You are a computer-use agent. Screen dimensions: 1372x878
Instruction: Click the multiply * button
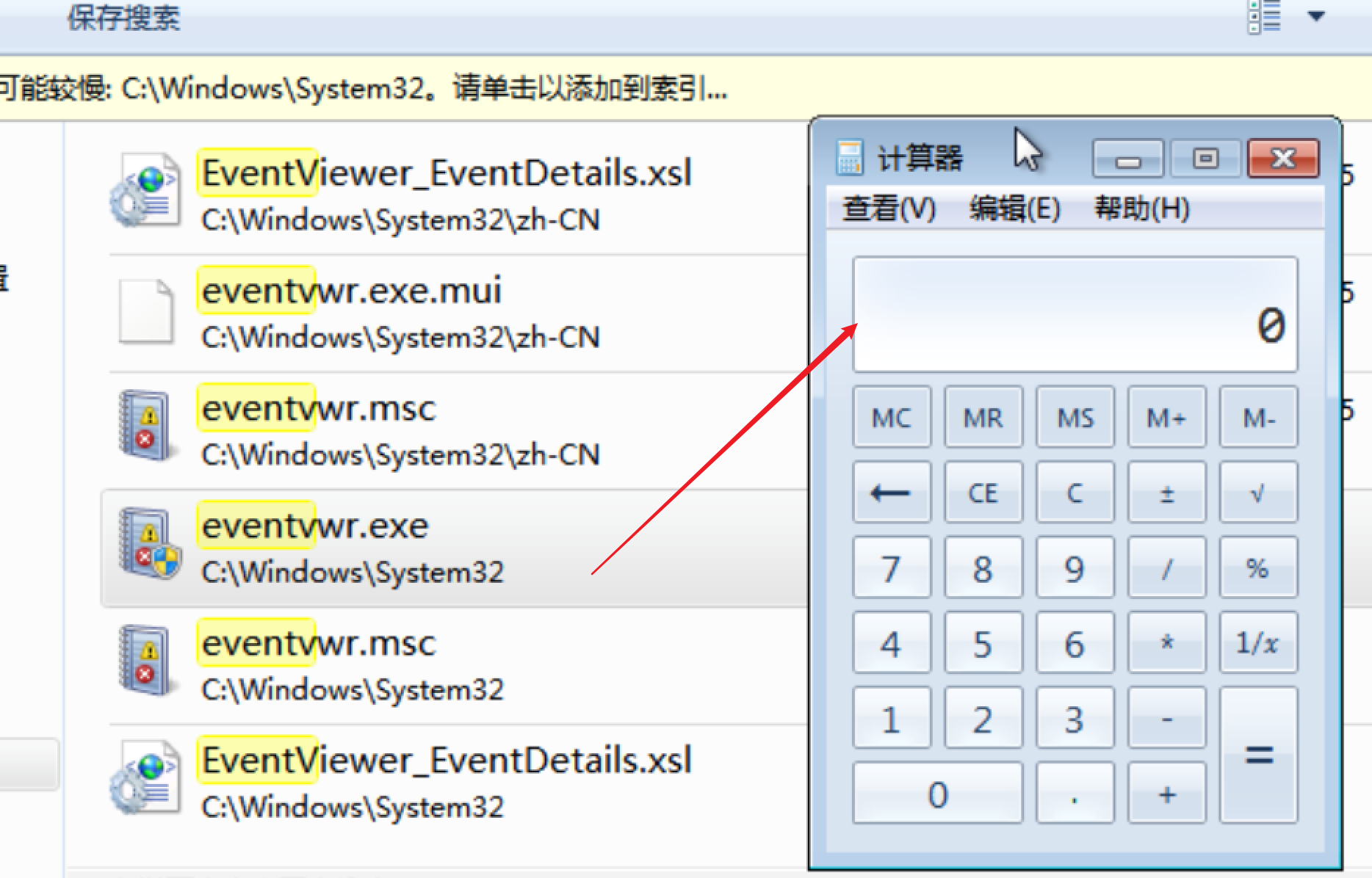point(1167,642)
